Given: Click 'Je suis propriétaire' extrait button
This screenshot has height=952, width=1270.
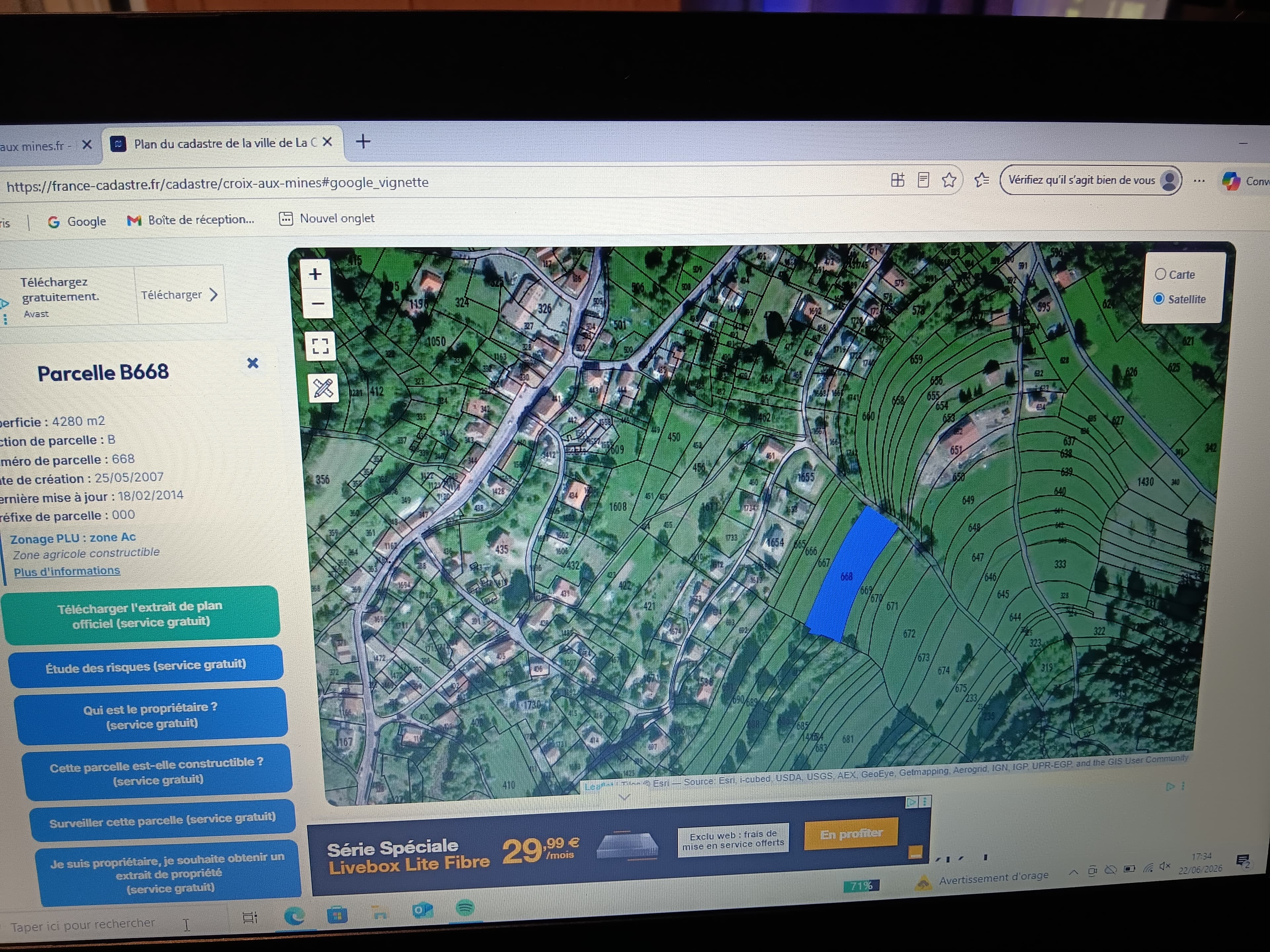Looking at the screenshot, I should (x=168, y=873).
